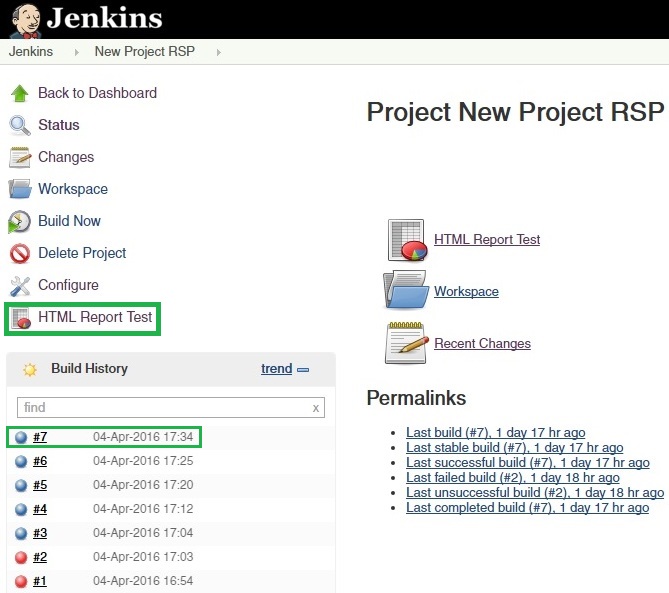Image resolution: width=669 pixels, height=593 pixels.
Task: Open Last successful build (#7) permalink
Action: pyautogui.click(x=528, y=462)
